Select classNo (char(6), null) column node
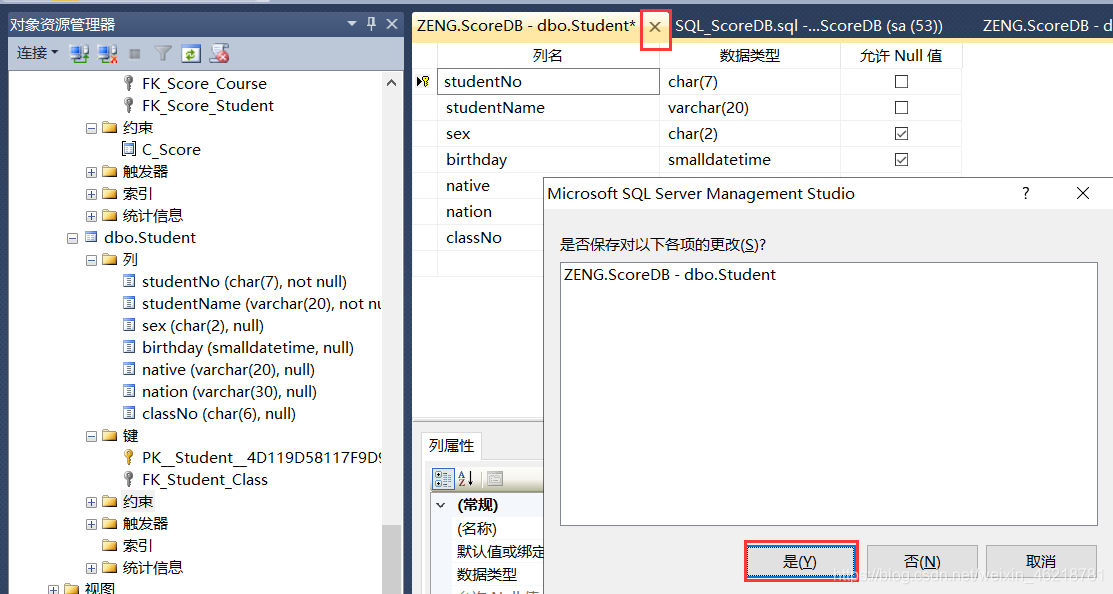 219,414
